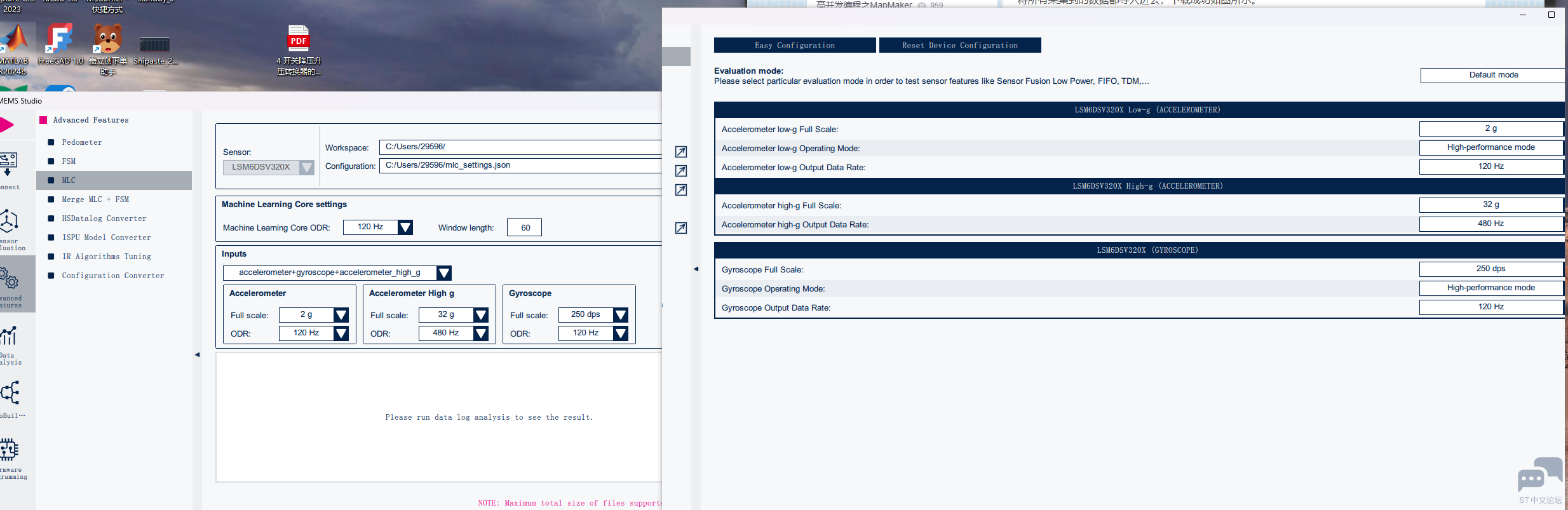Open the Gyroscope Full scale 250 dps dropdown
This screenshot has width=1568, height=510.
click(621, 315)
